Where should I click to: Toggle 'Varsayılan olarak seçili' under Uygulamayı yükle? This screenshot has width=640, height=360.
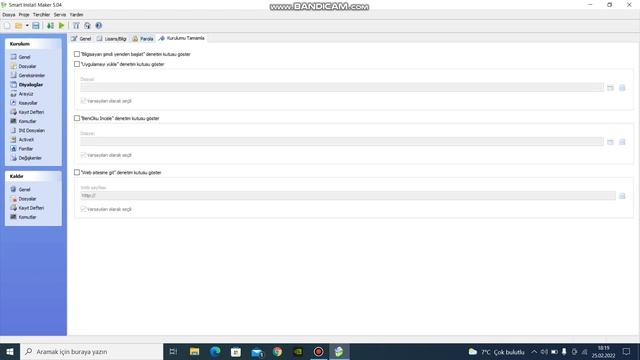click(83, 101)
